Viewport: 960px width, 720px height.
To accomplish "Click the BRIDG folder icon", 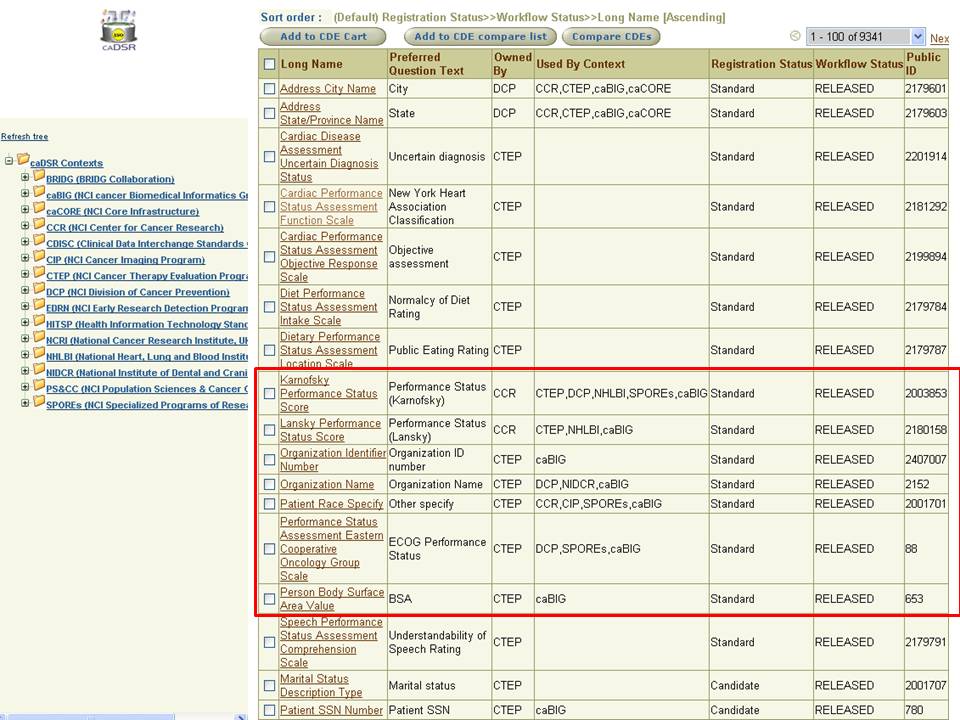I will (x=39, y=176).
